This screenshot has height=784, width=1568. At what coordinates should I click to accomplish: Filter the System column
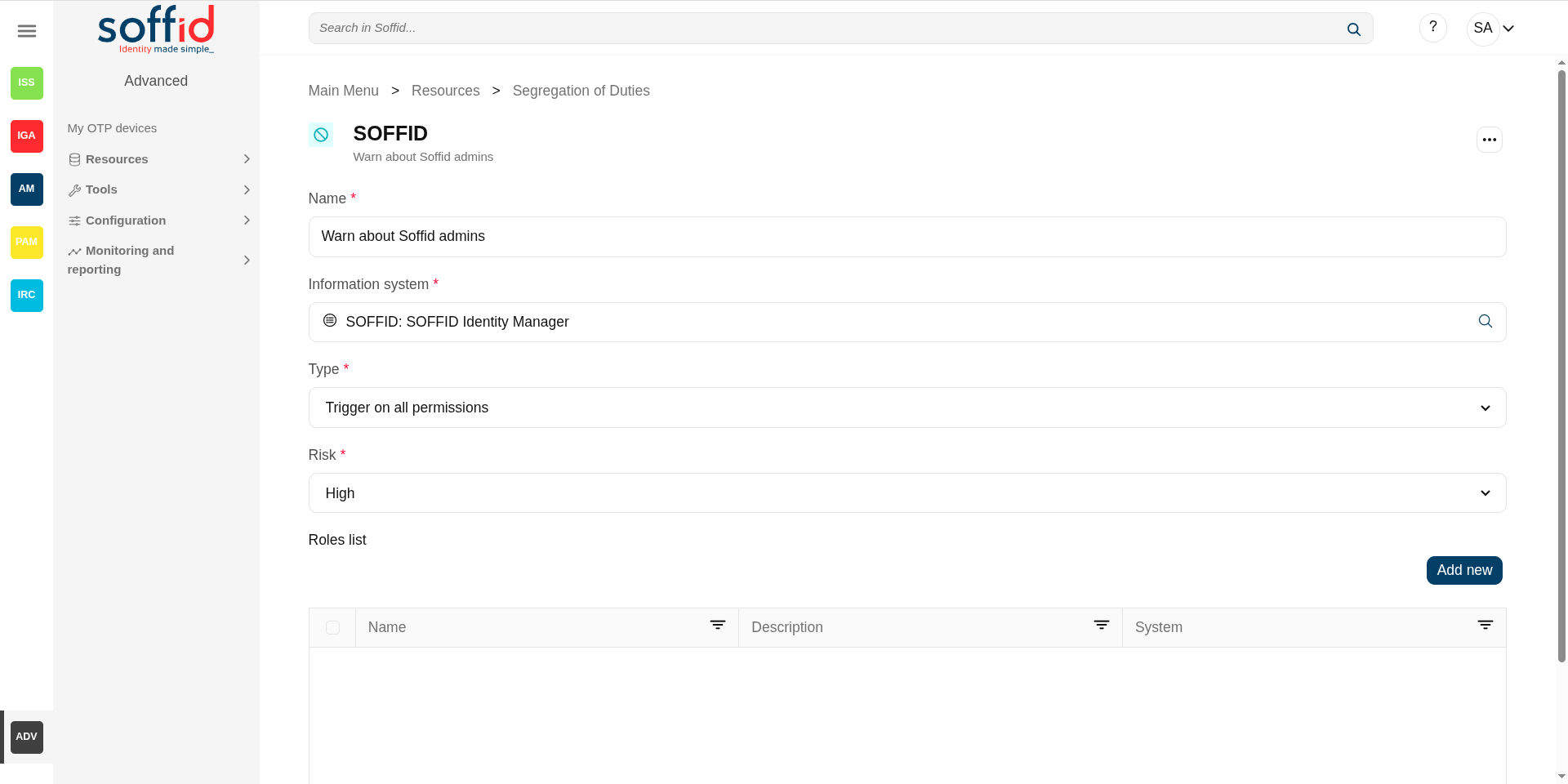point(1486,625)
